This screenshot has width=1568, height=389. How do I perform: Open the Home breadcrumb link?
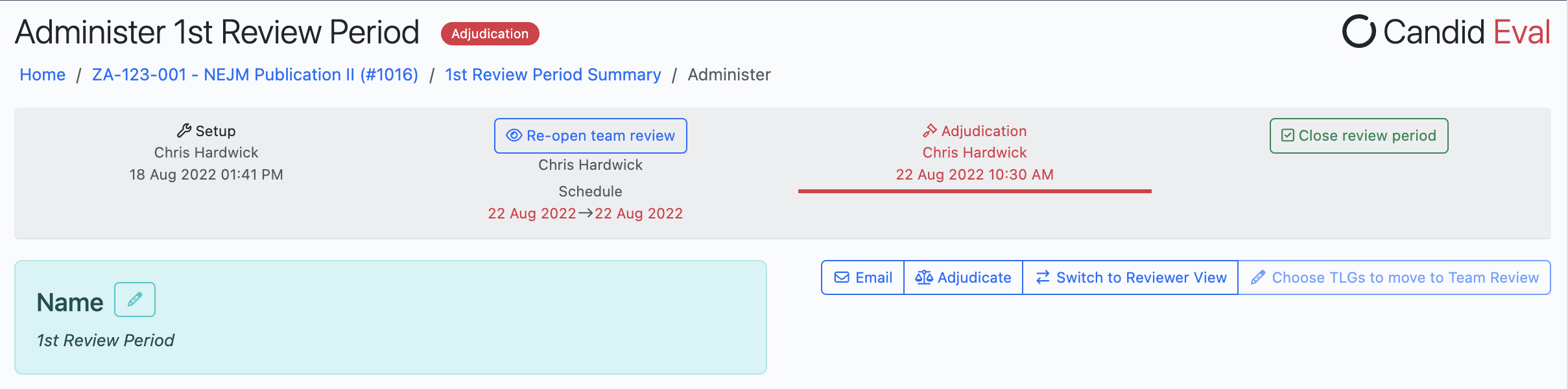(x=42, y=75)
